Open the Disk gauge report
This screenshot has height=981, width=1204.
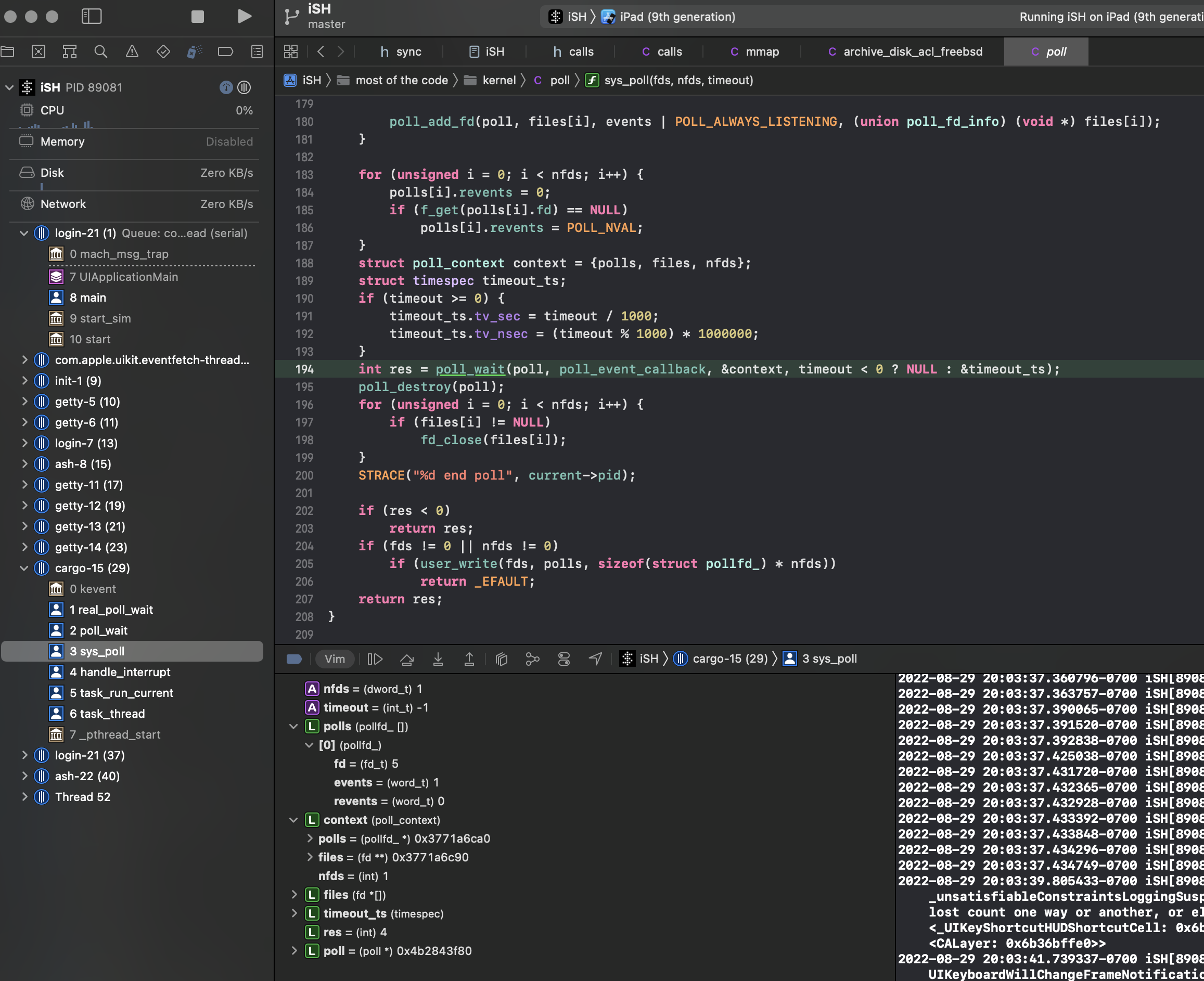click(x=136, y=173)
